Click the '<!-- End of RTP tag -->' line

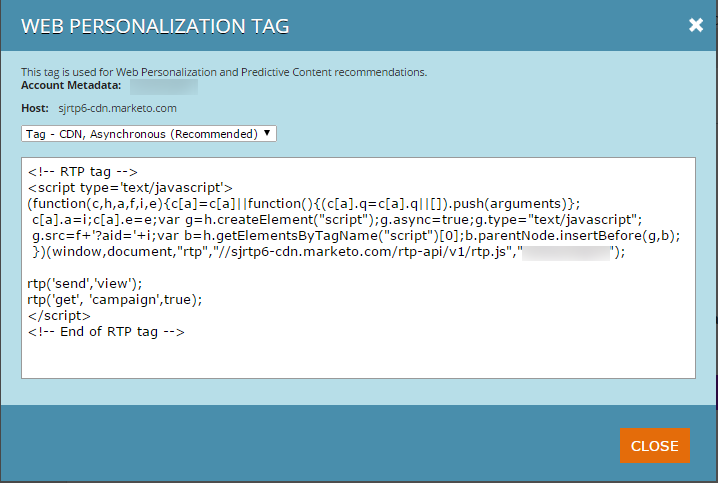tap(106, 331)
